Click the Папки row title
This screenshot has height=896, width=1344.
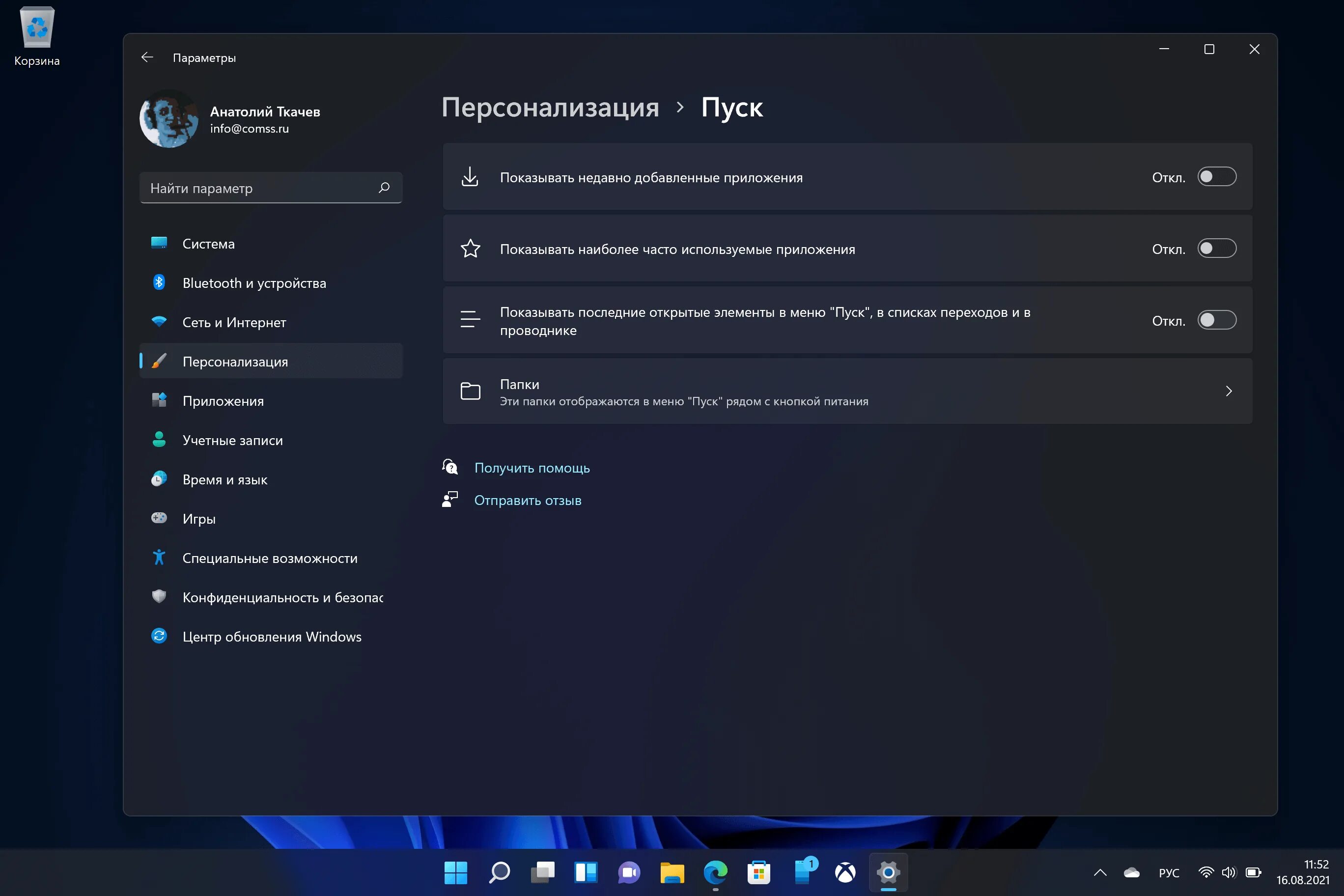click(519, 384)
